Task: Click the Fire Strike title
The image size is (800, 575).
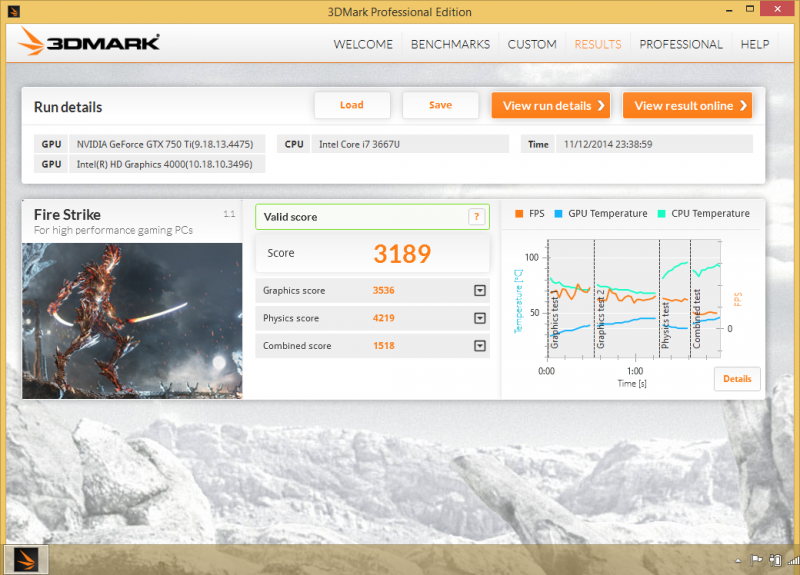Action: click(x=67, y=215)
